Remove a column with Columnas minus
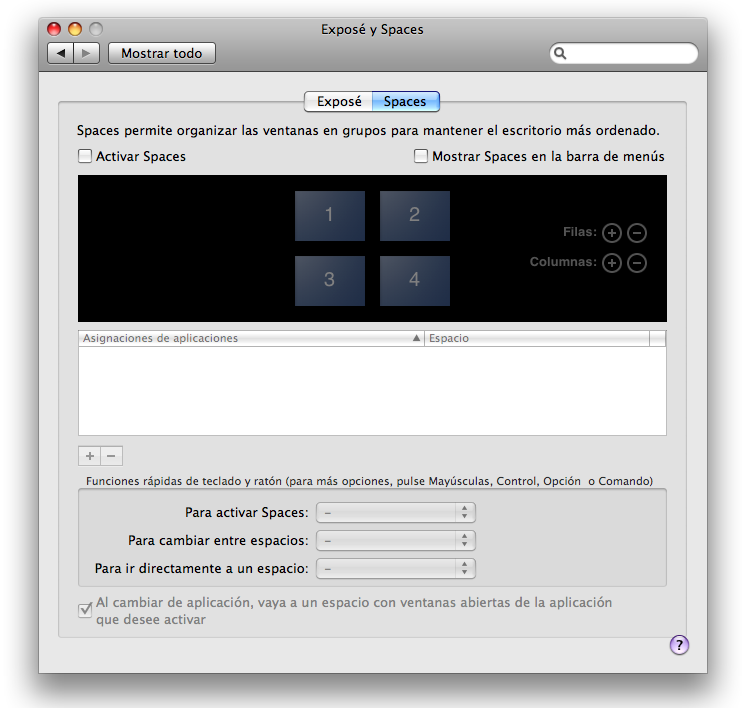 click(637, 263)
